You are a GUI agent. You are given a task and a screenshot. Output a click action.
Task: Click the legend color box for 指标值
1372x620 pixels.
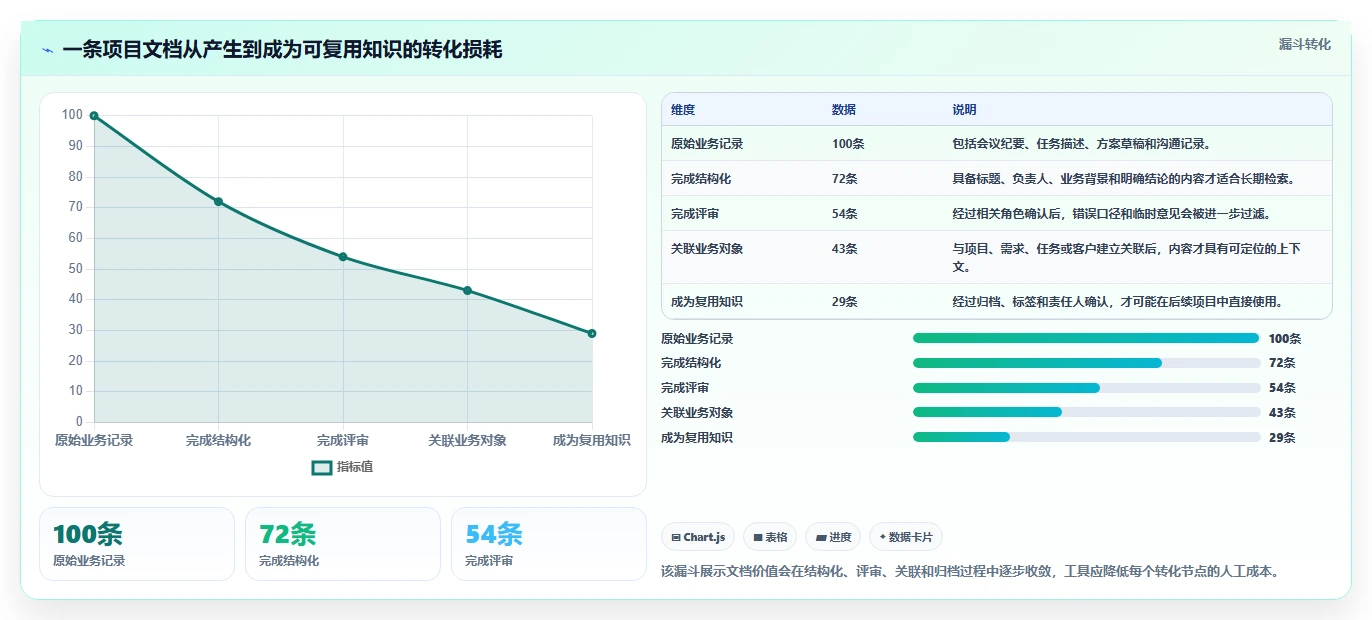(322, 467)
